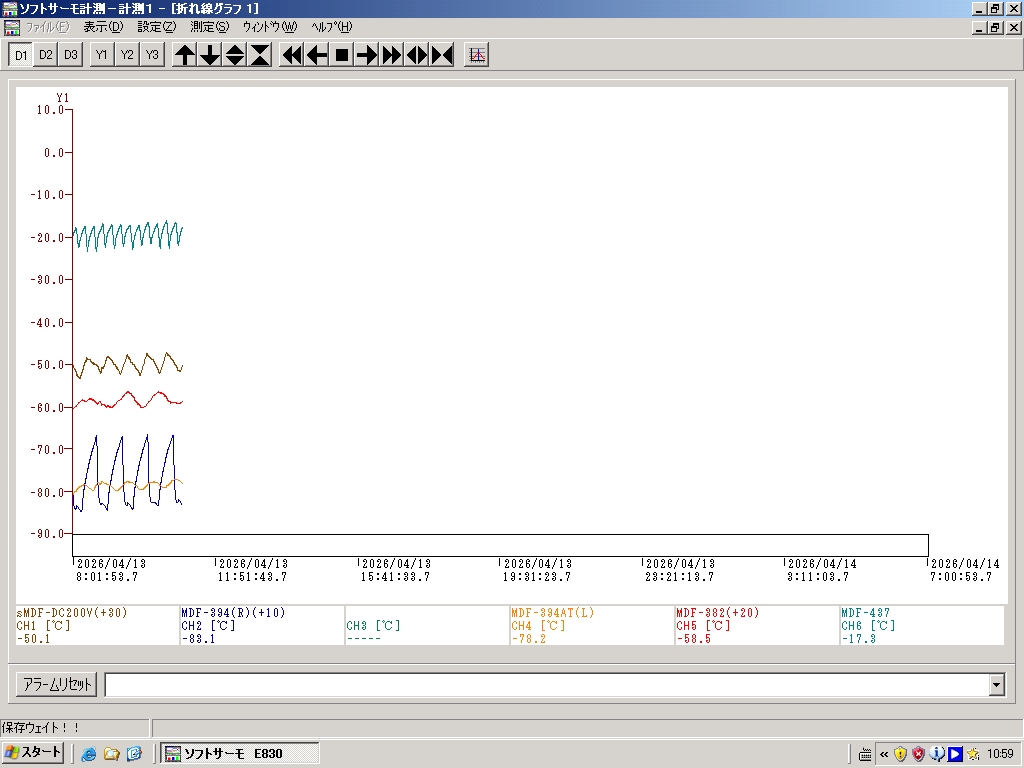The height and width of the screenshot is (768, 1024).
Task: Click the fast-forward double-right arrow icon
Action: click(392, 55)
